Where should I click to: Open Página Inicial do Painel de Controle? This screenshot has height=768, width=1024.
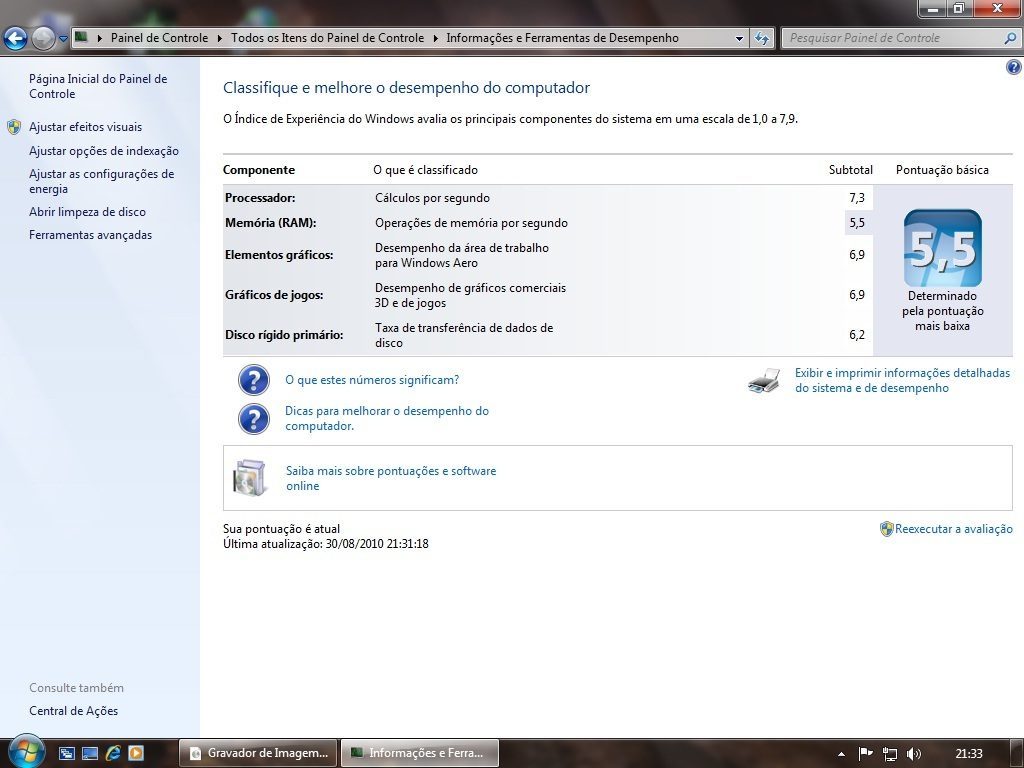[x=98, y=86]
